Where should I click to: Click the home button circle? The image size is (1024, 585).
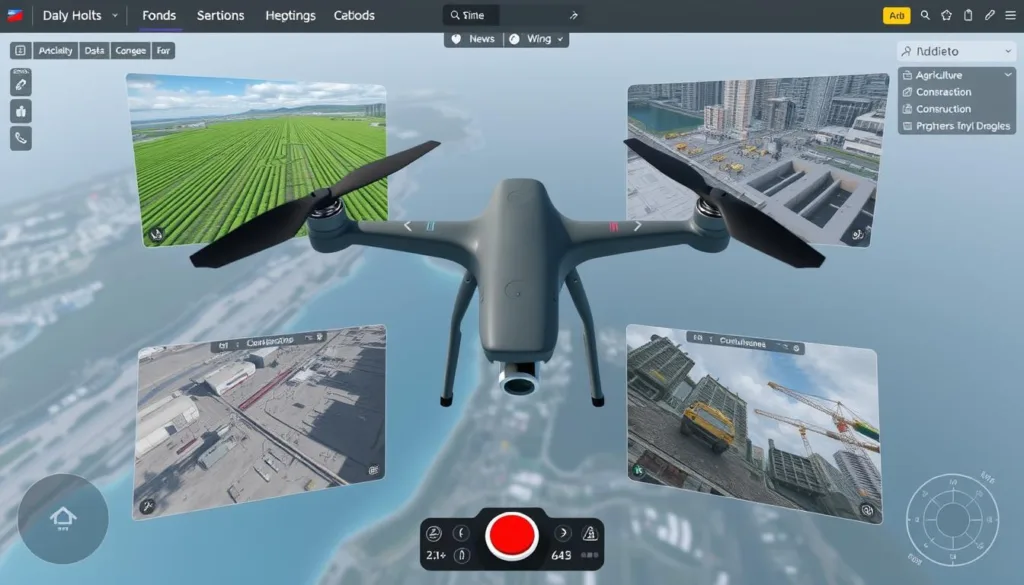[63, 519]
